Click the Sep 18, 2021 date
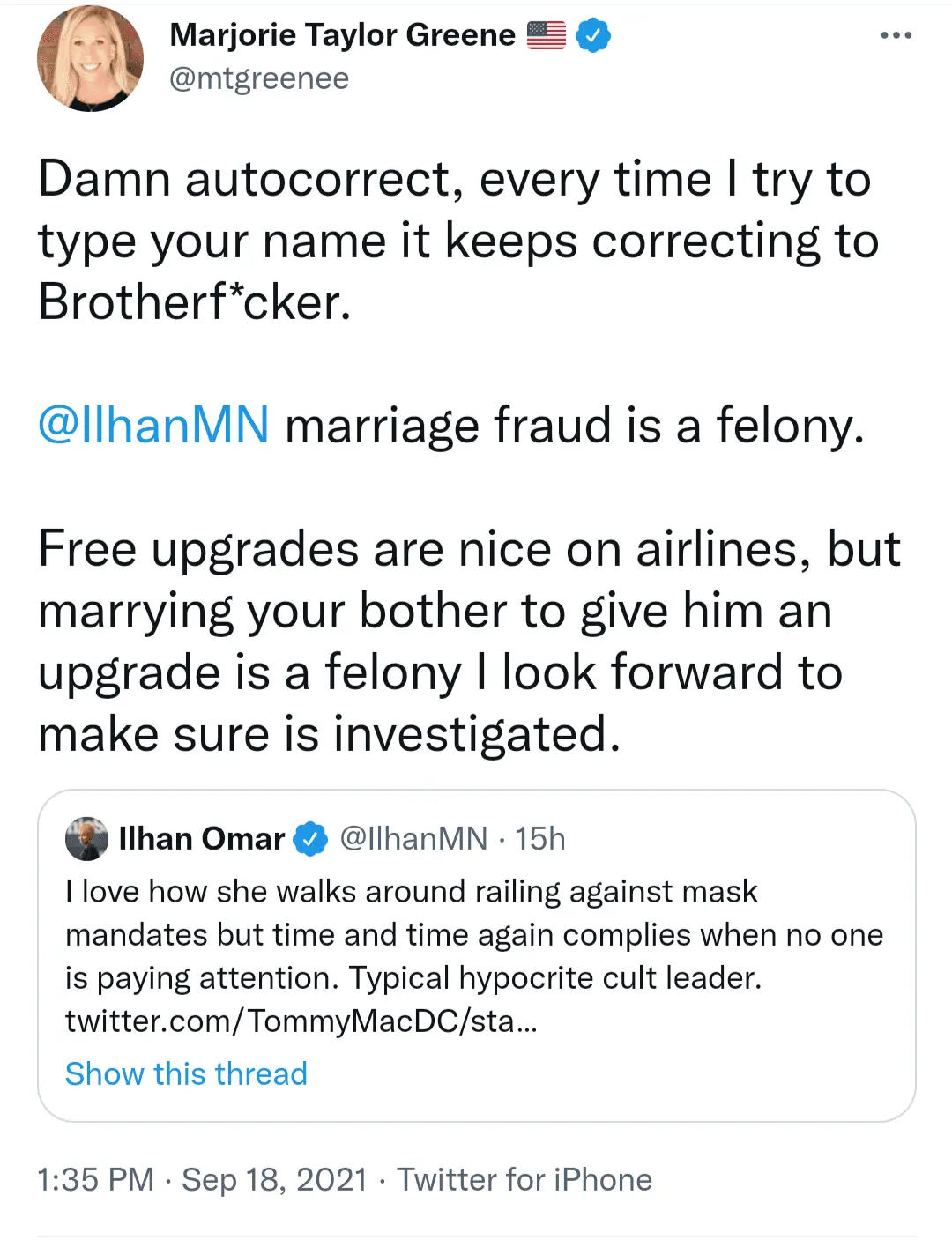The height and width of the screenshot is (1240, 952). coord(274,1179)
